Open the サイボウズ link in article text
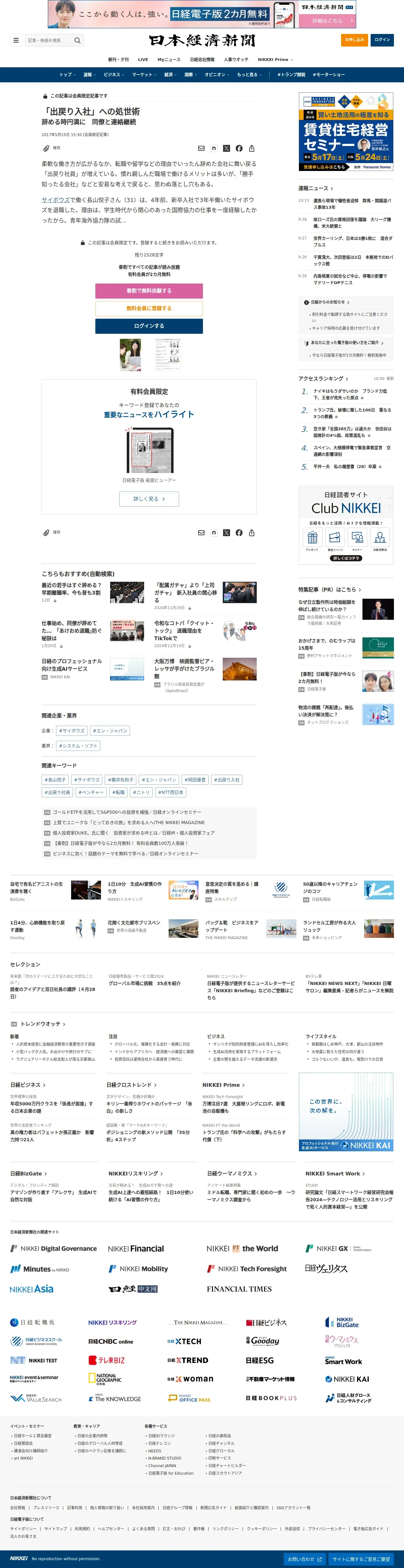Screen dimensions: 404x1568 (55, 200)
